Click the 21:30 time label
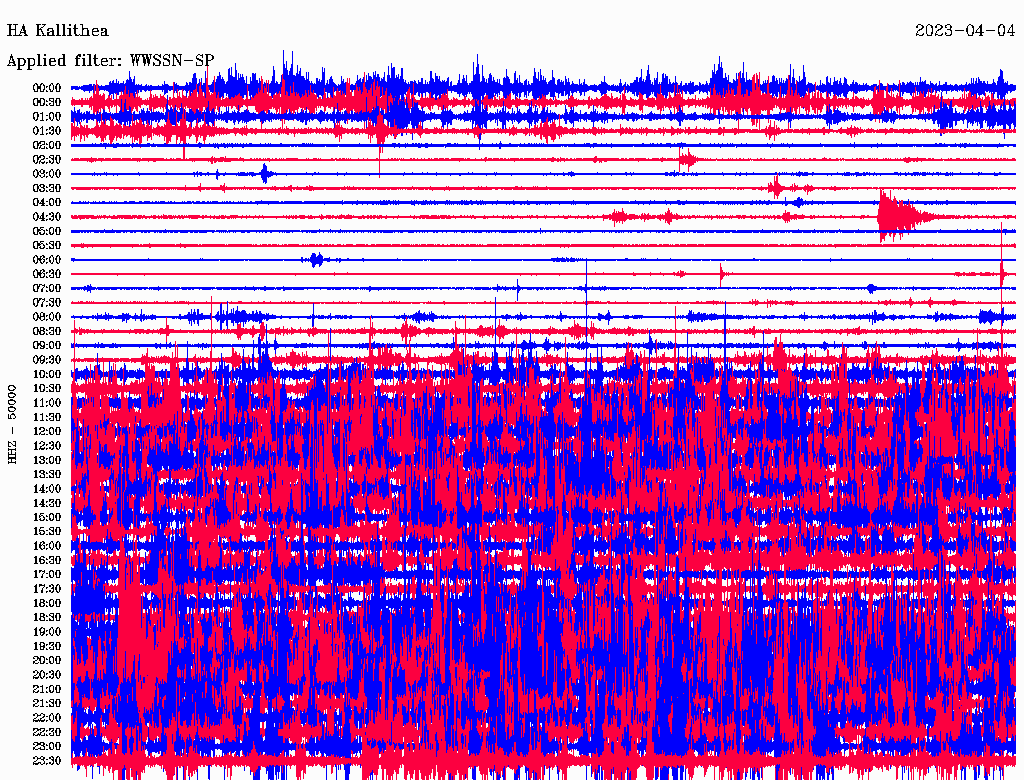The height and width of the screenshot is (780, 1024). pyautogui.click(x=47, y=704)
